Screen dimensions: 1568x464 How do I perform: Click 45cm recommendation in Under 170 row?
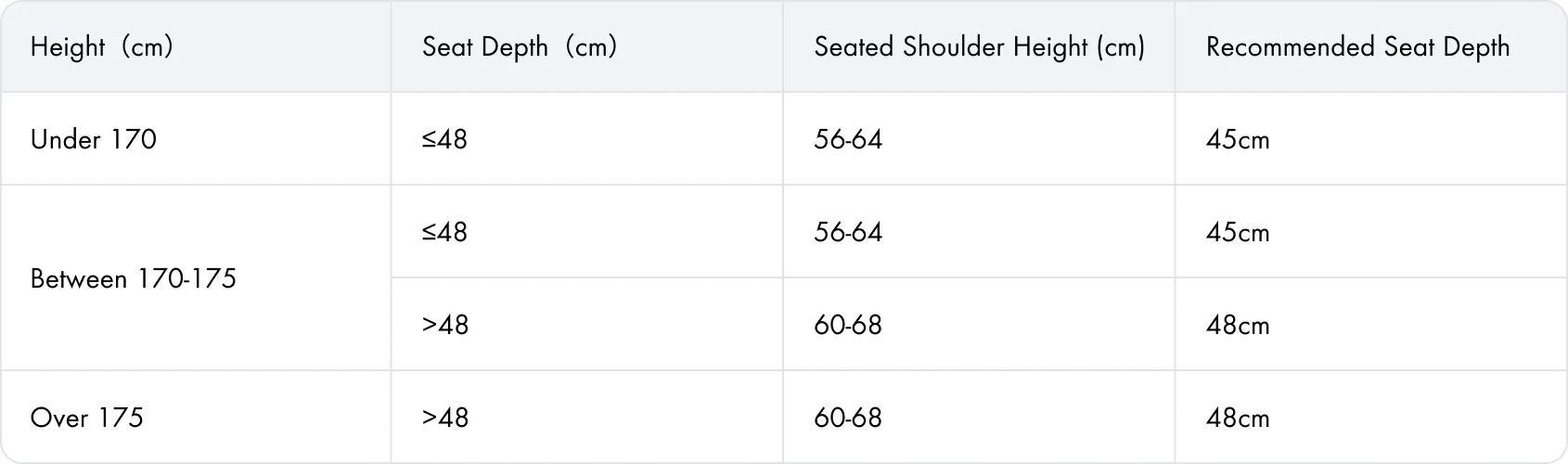[x=1238, y=139]
